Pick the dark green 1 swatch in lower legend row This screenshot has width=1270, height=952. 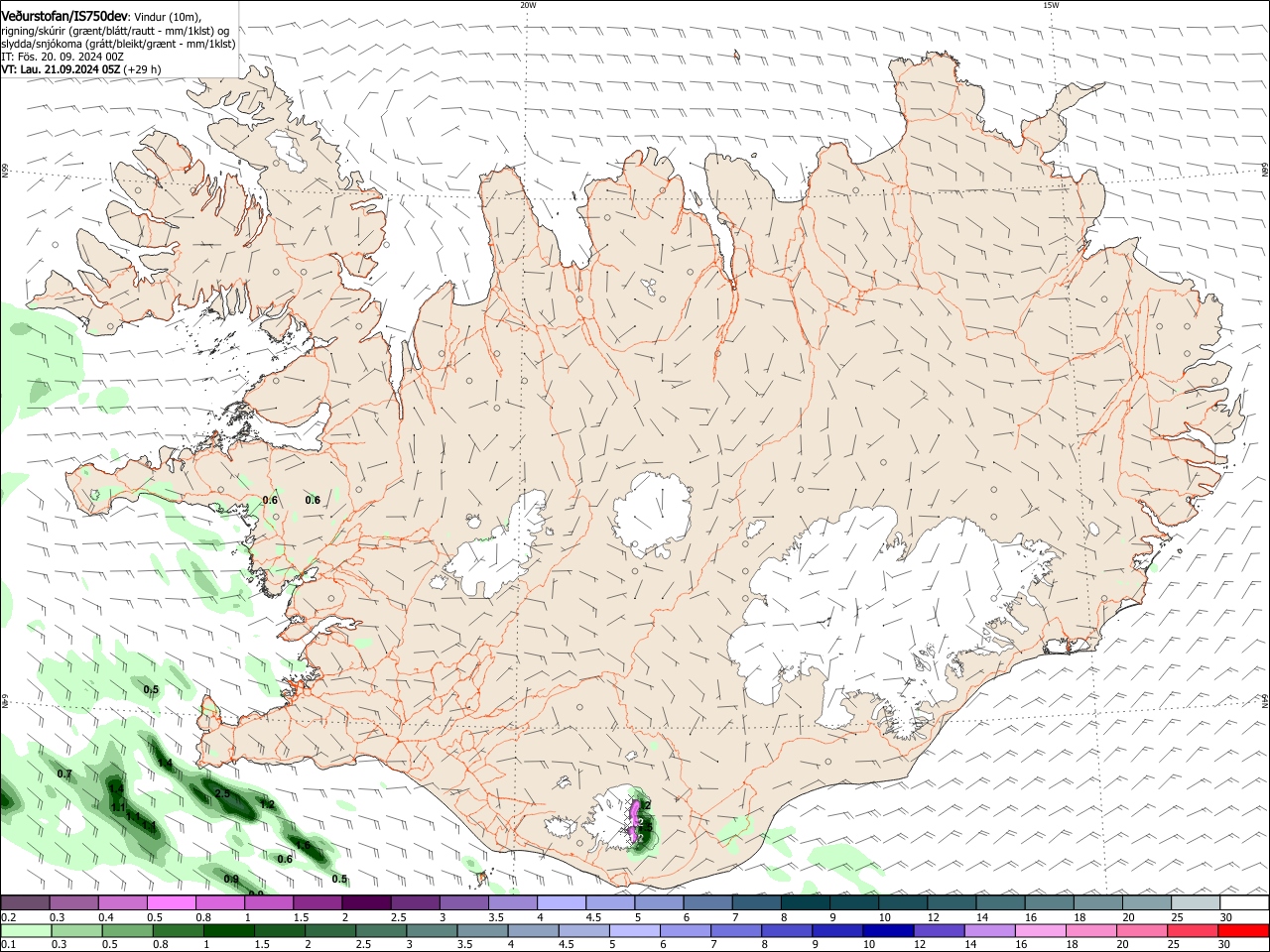(x=229, y=931)
